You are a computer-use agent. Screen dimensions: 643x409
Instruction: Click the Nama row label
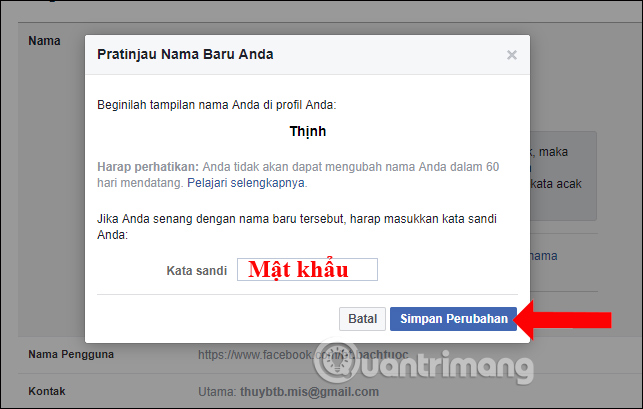(44, 41)
